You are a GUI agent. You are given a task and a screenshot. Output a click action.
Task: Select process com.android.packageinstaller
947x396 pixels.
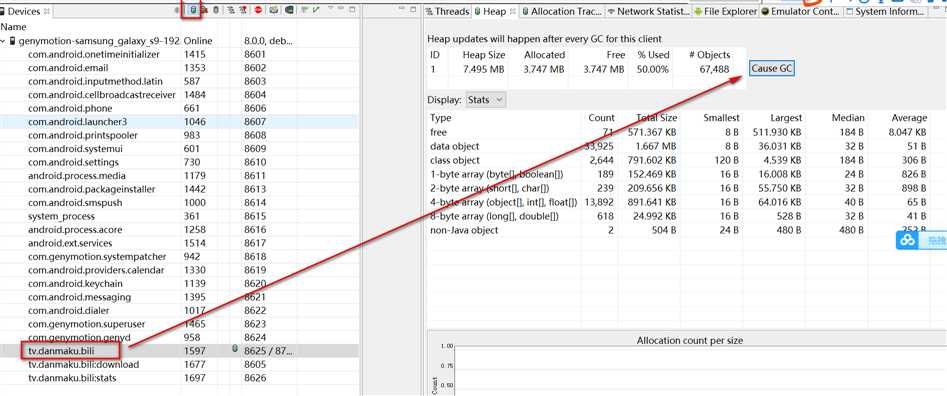point(179,189)
